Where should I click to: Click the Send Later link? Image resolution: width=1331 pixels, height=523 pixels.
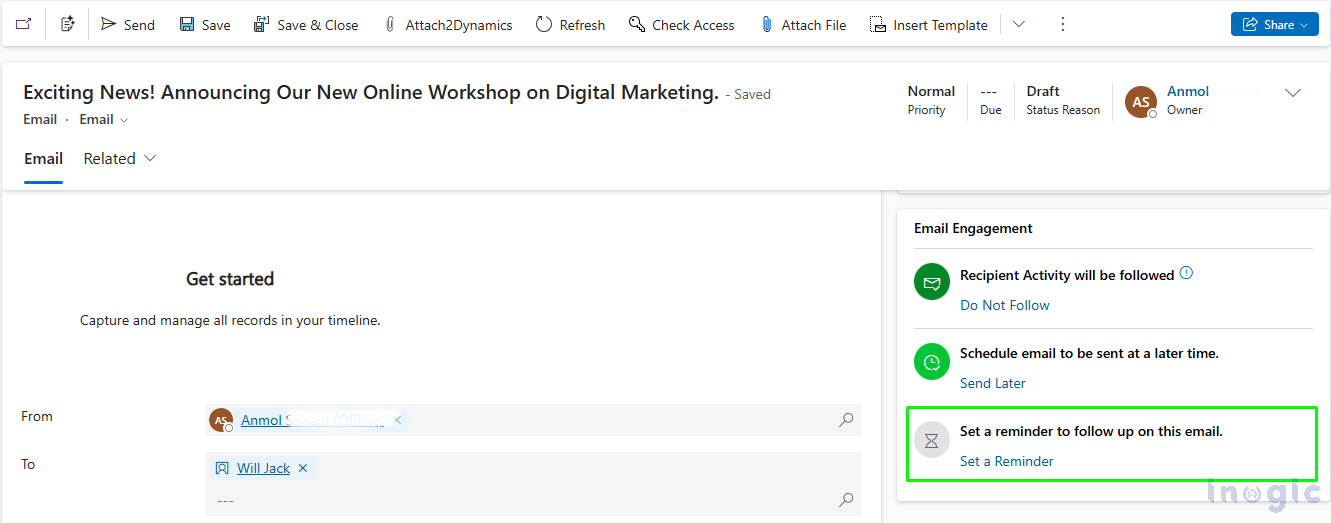tap(993, 383)
